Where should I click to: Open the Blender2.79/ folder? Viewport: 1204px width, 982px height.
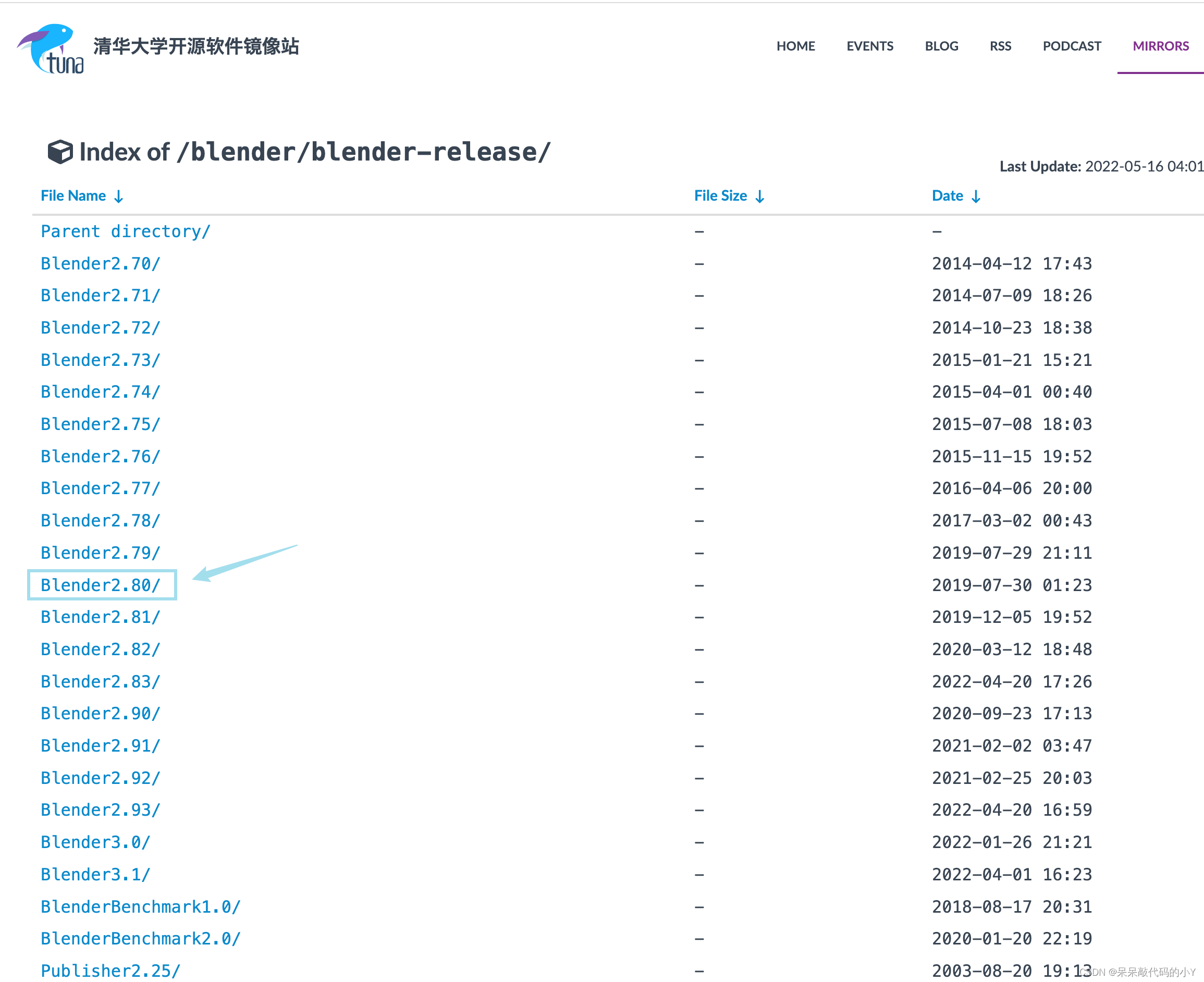[101, 553]
